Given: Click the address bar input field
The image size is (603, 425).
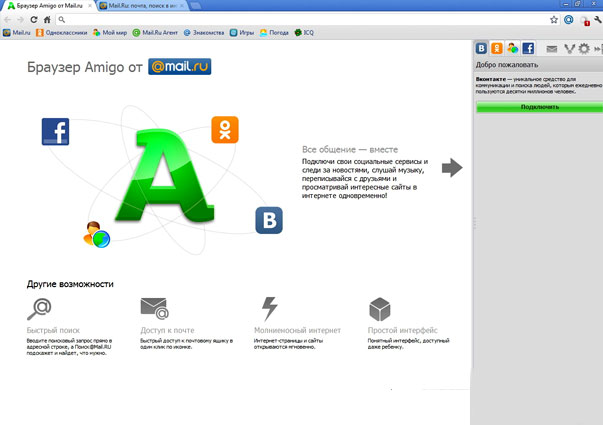Looking at the screenshot, I should tap(308, 20).
